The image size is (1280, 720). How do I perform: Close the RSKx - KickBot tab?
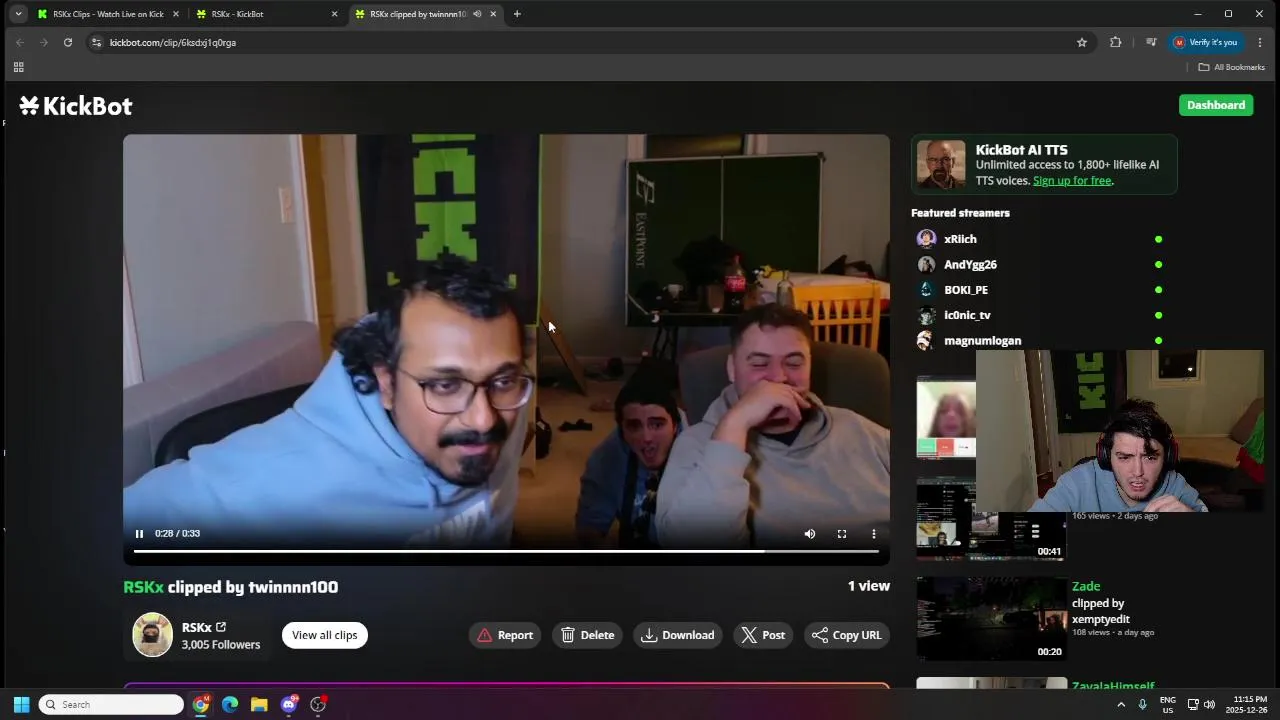(x=334, y=14)
